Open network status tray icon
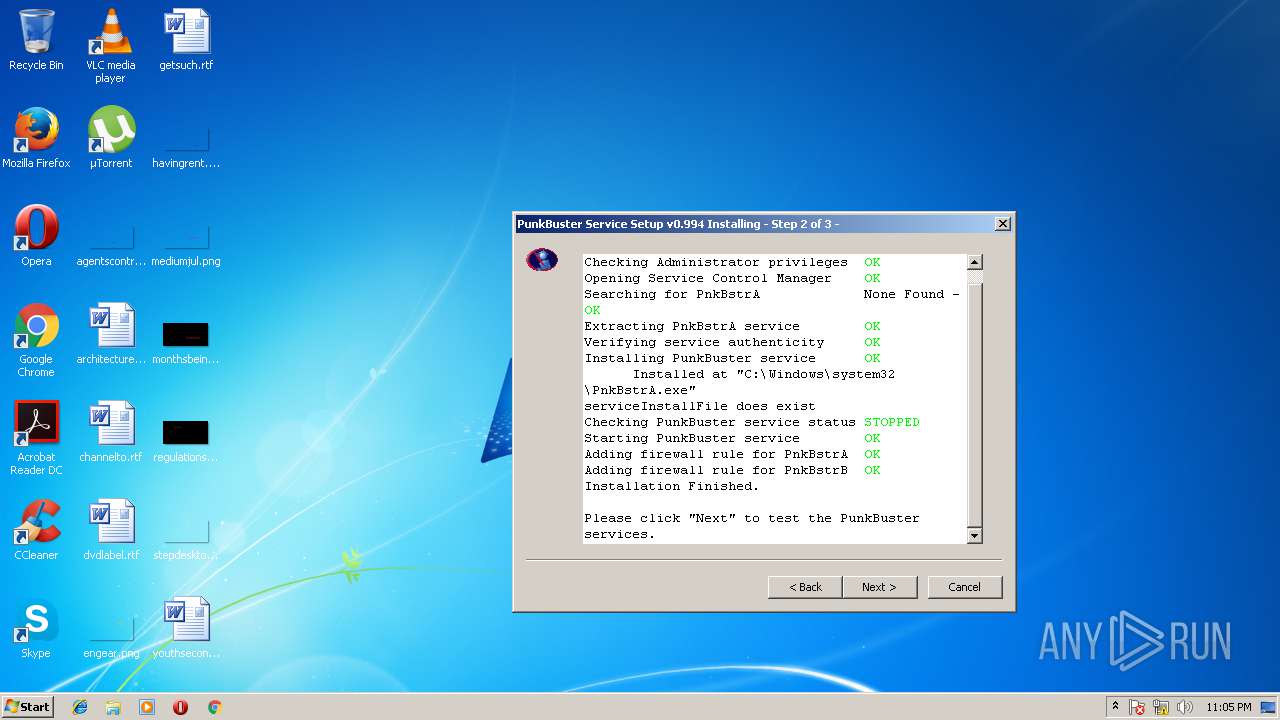Screen dimensions: 1280x720 click(x=1162, y=707)
